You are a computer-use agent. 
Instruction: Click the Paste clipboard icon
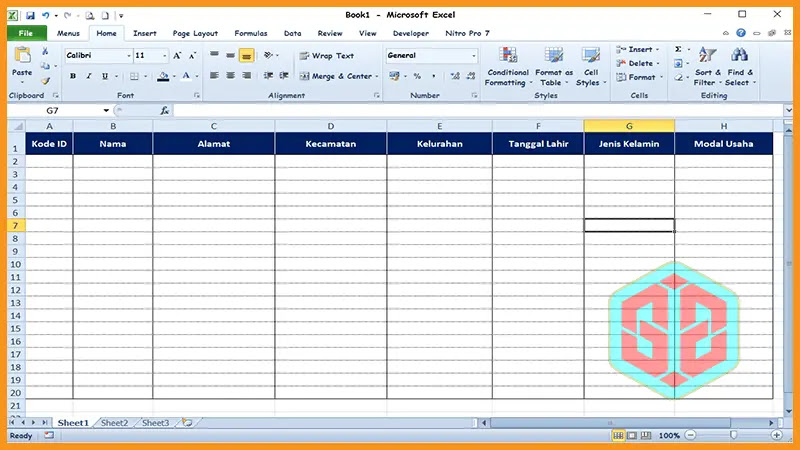22,55
